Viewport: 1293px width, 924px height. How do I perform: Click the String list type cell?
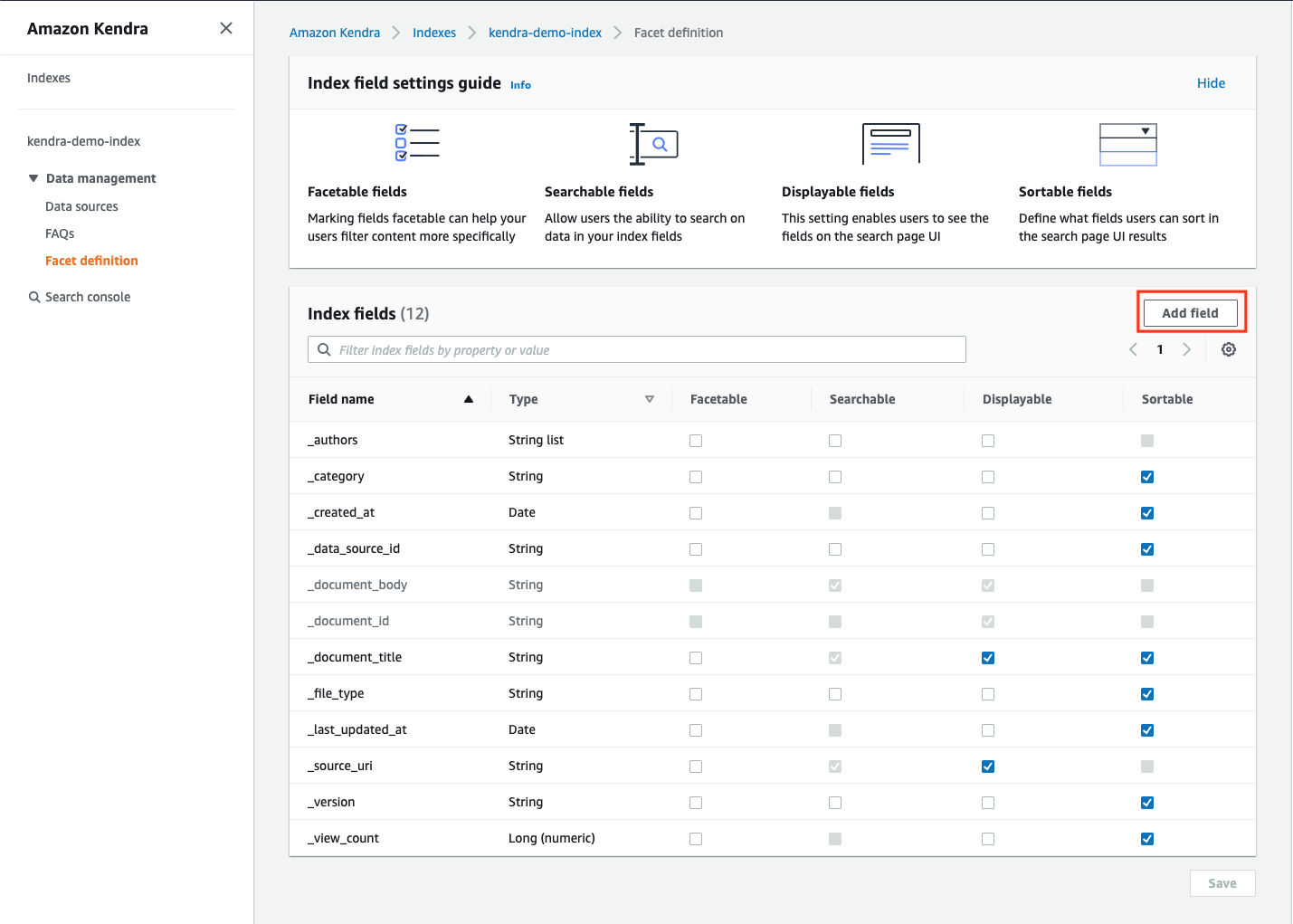point(536,440)
